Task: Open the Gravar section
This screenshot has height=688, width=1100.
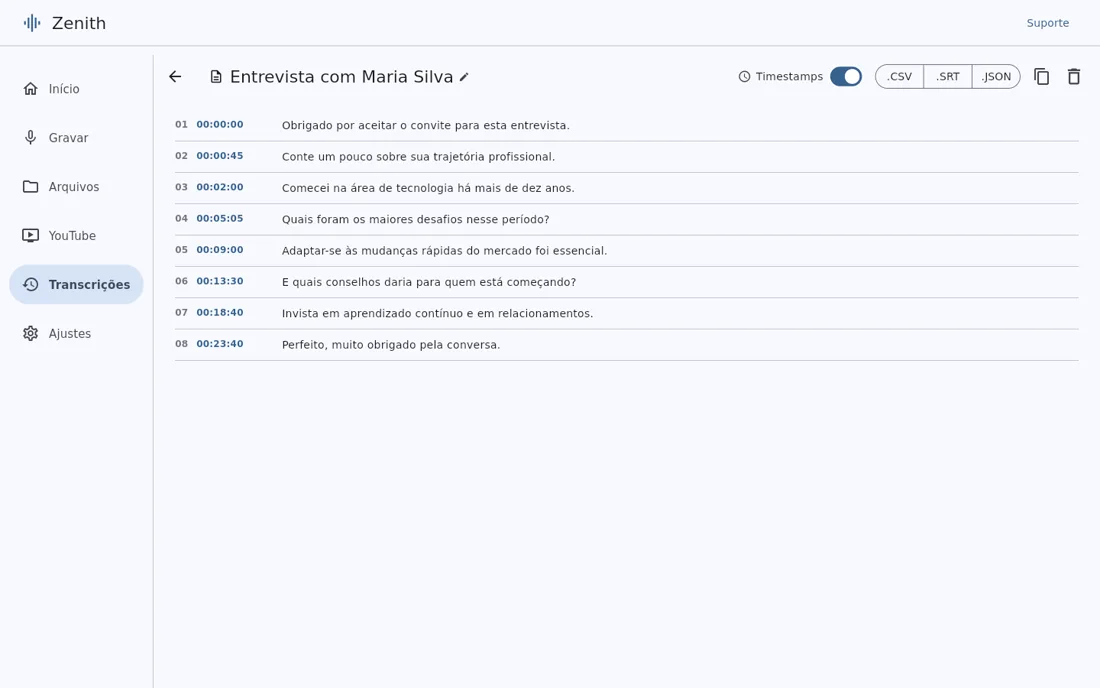Action: [76, 137]
